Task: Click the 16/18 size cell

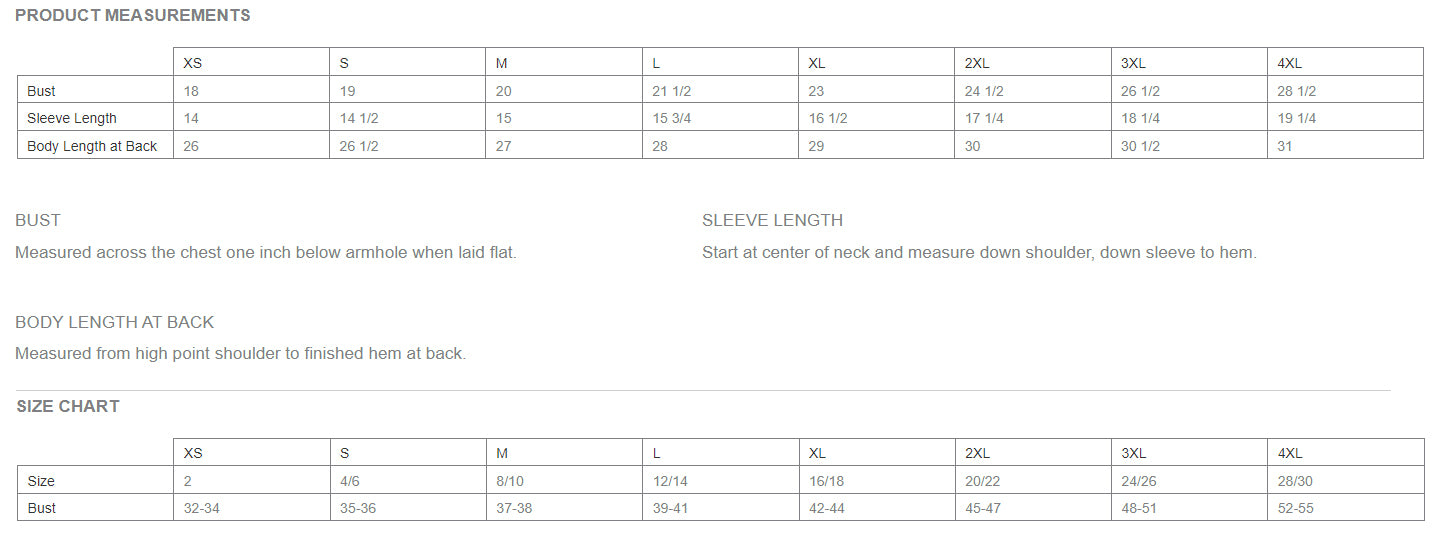Action: 826,481
